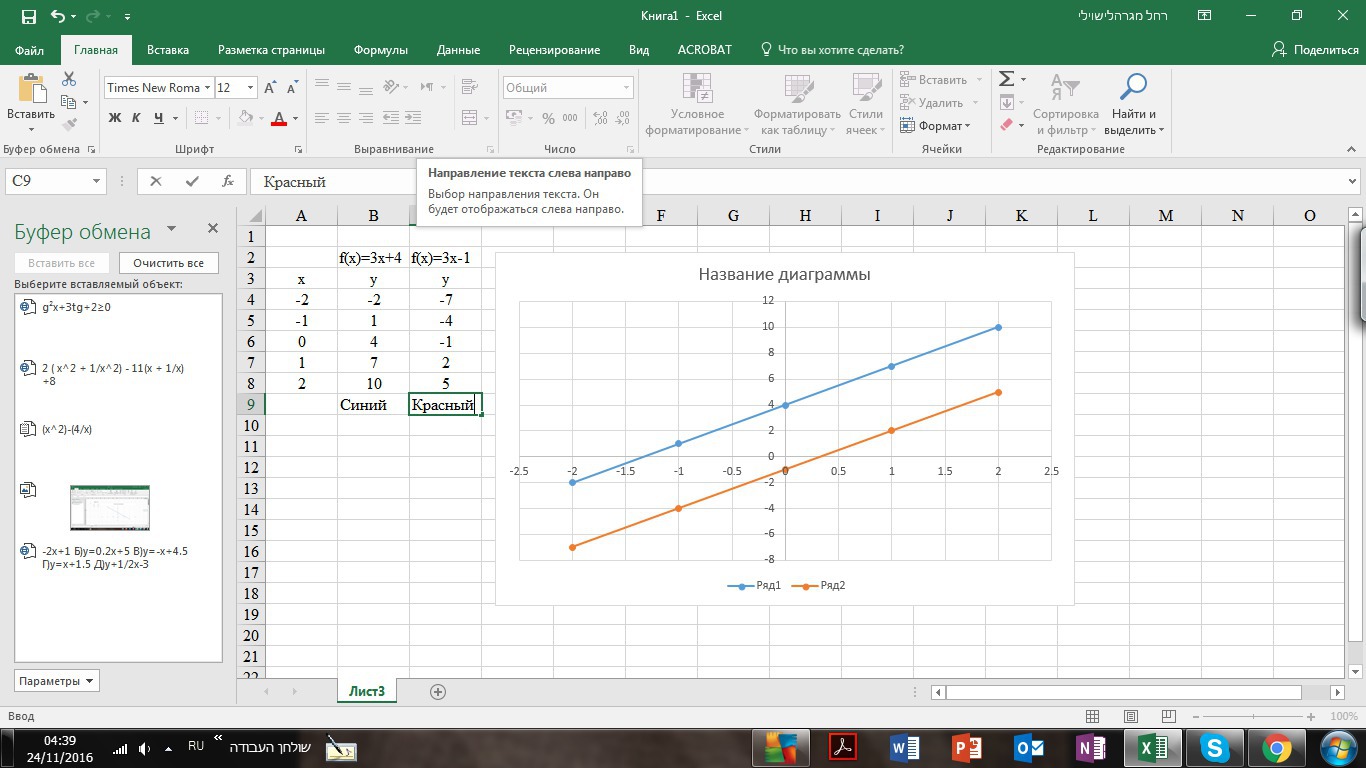The height and width of the screenshot is (768, 1366).
Task: Confirm the cell entry with the checkmark icon
Action: (x=192, y=181)
